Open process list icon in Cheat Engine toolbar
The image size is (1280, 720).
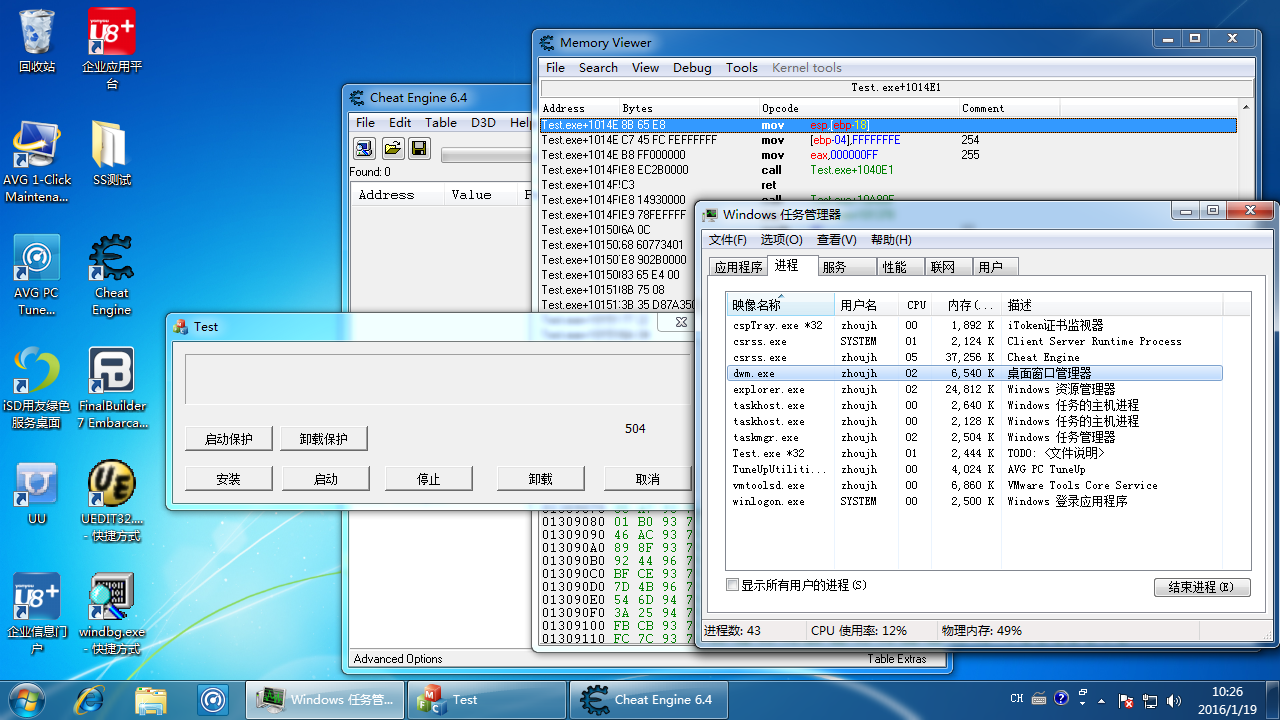[x=364, y=149]
